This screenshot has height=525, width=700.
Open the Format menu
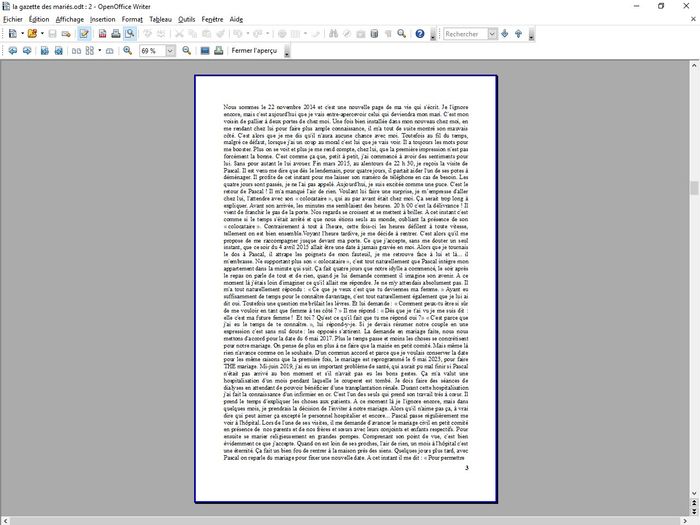click(x=132, y=19)
